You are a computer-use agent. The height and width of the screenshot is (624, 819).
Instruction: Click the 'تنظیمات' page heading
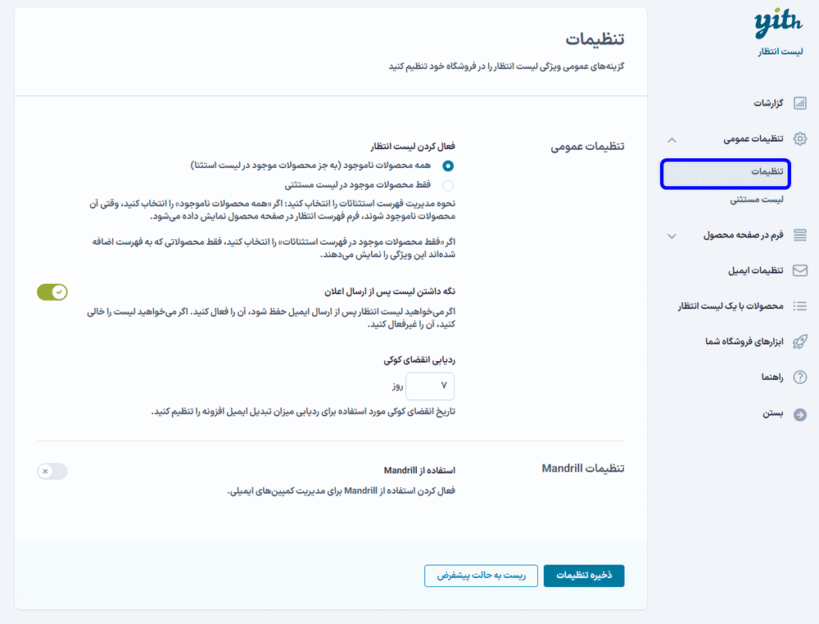click(x=594, y=39)
